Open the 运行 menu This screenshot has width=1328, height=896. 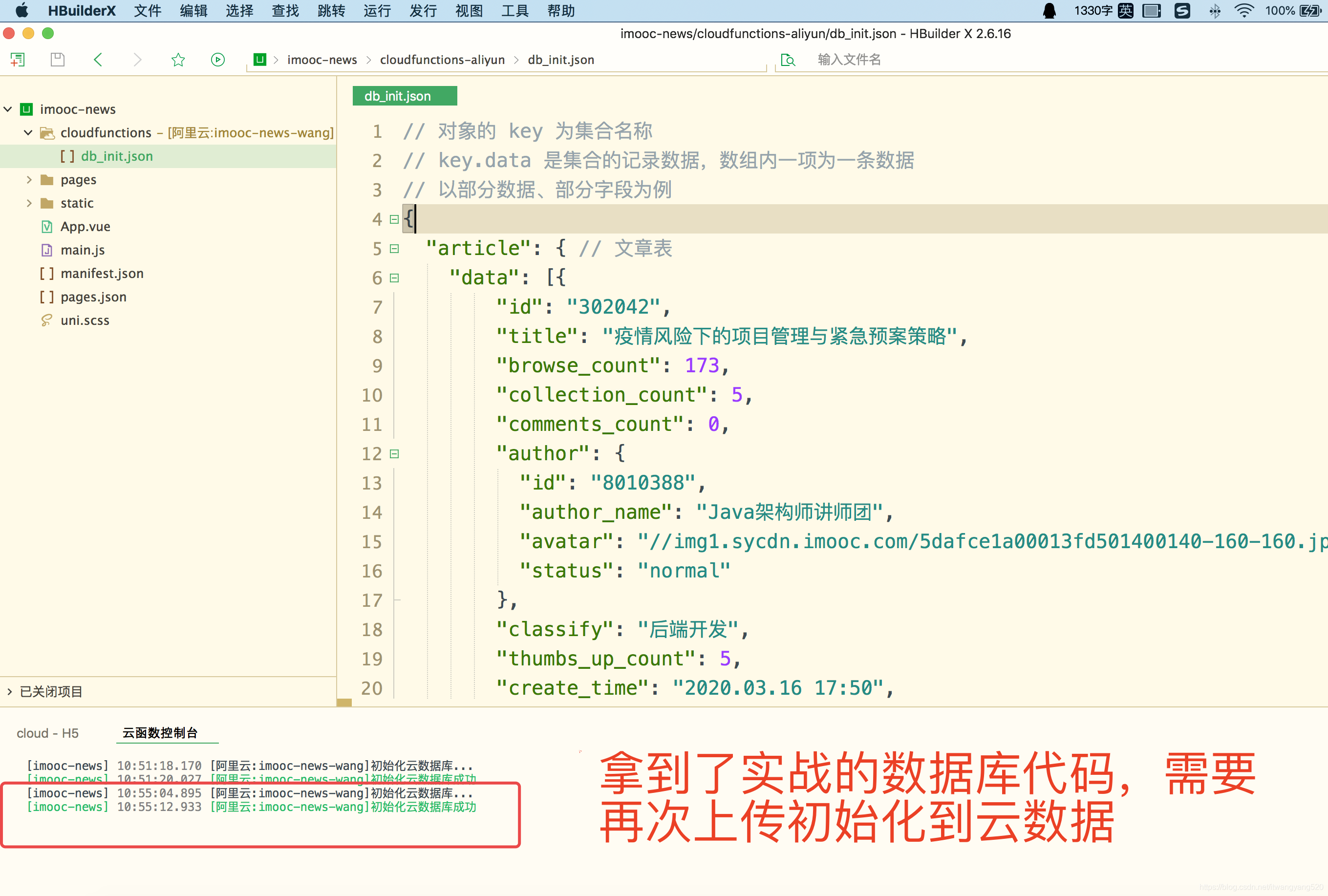[377, 10]
